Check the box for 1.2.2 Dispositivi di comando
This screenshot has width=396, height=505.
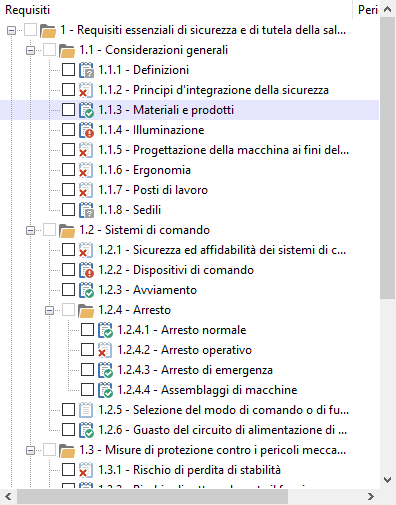pyautogui.click(x=68, y=270)
